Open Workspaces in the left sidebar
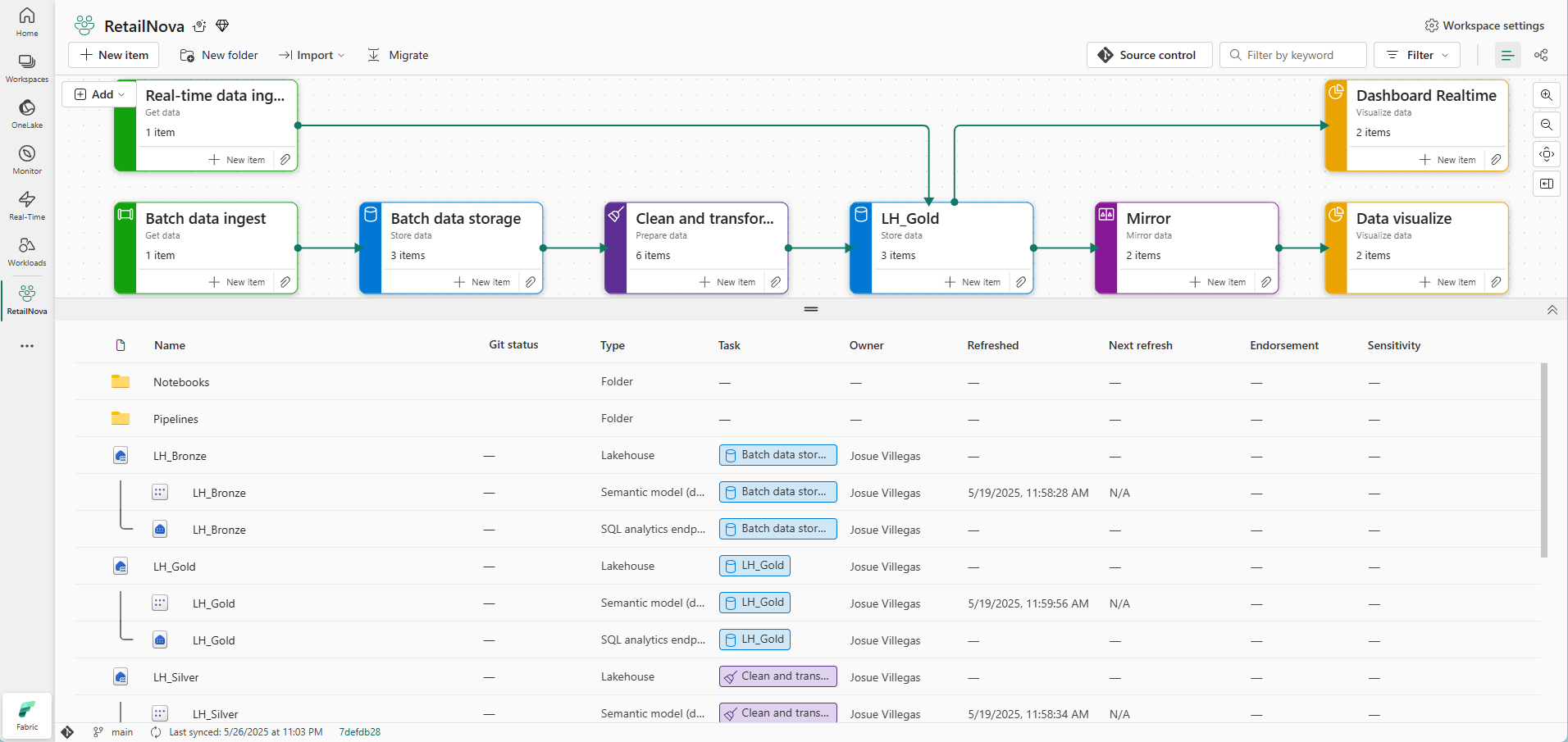 [27, 68]
